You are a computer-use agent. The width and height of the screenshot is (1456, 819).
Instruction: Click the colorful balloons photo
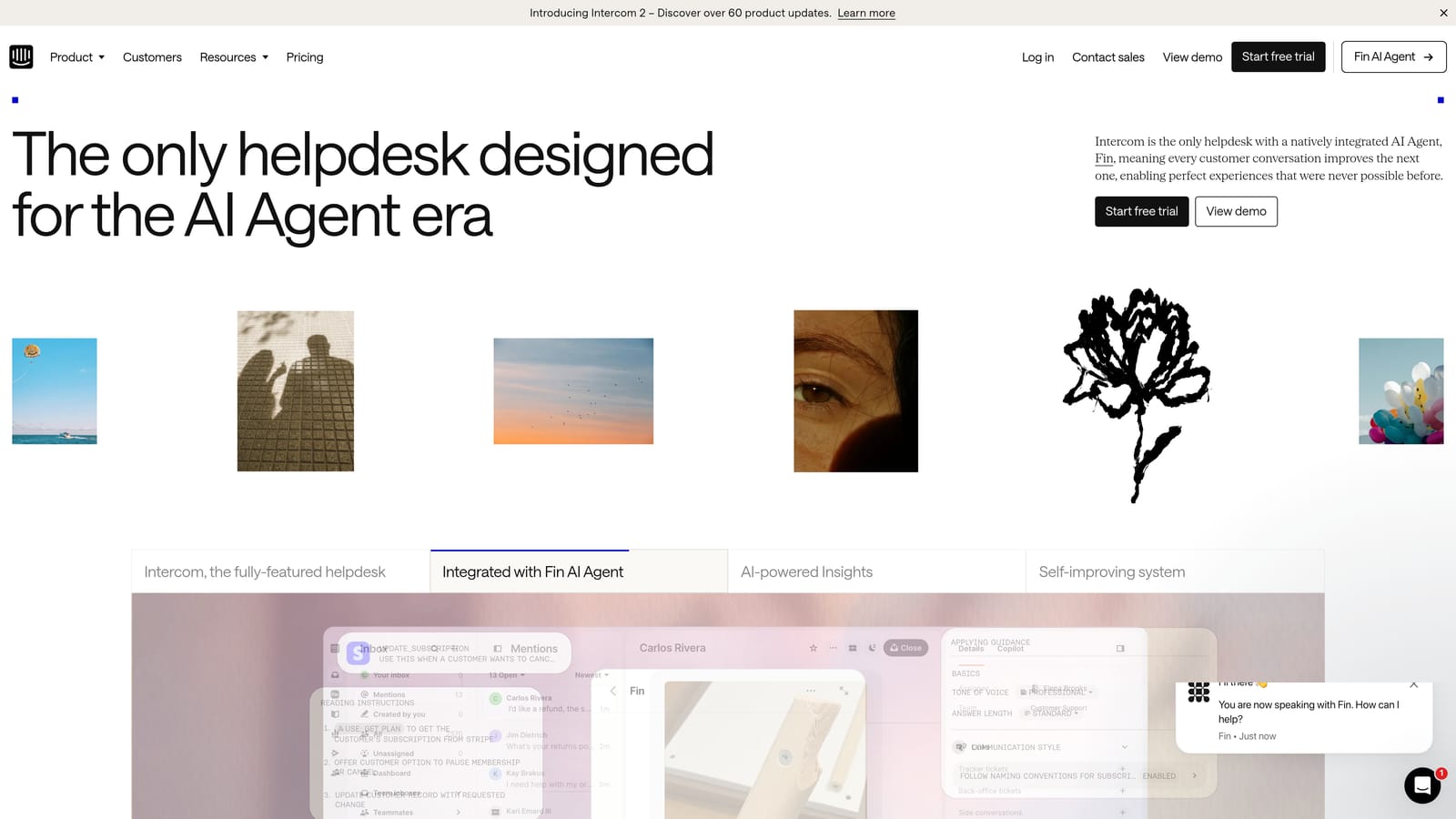[x=1401, y=391]
